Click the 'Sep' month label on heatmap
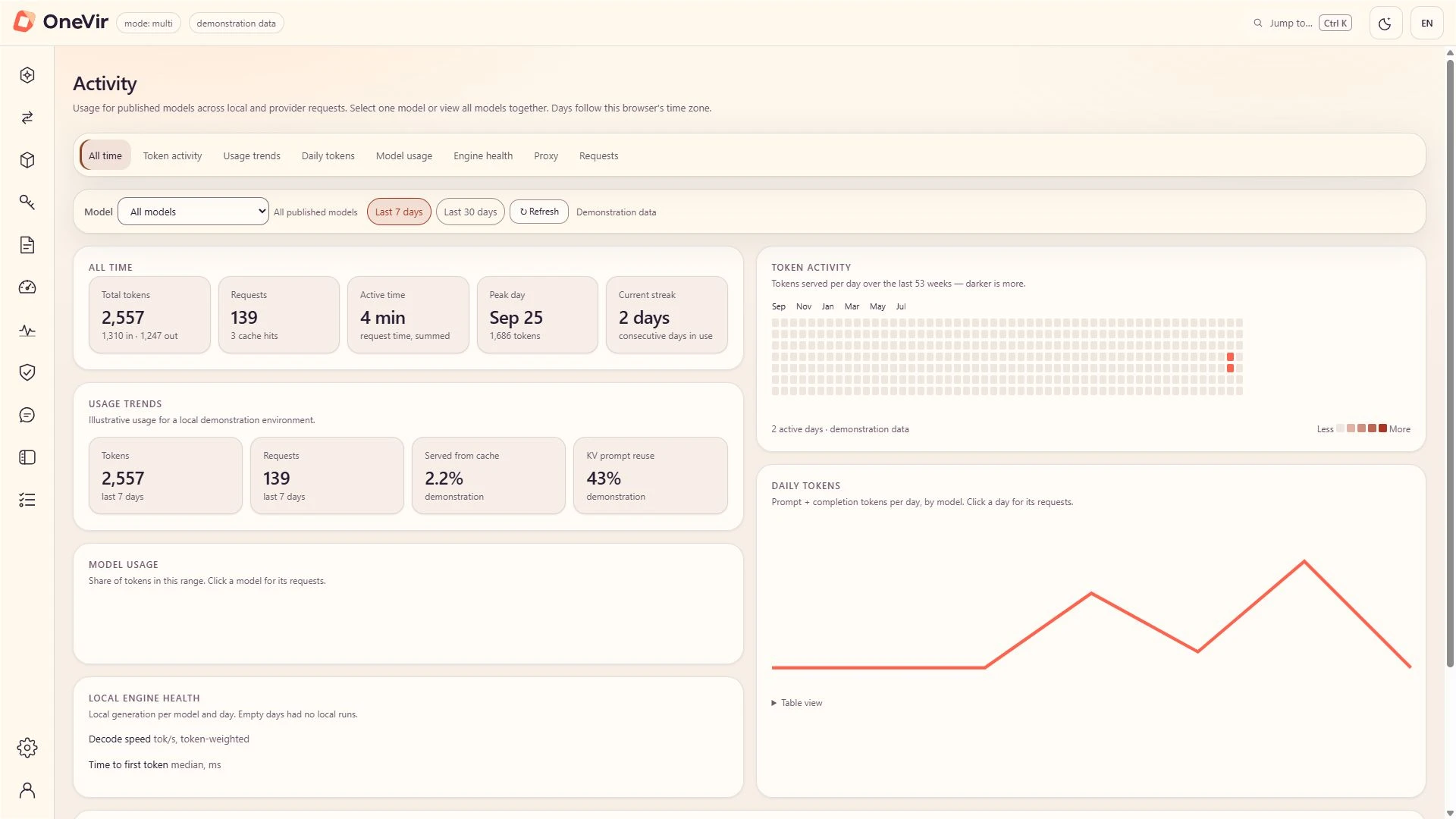1456x819 pixels. (x=778, y=306)
